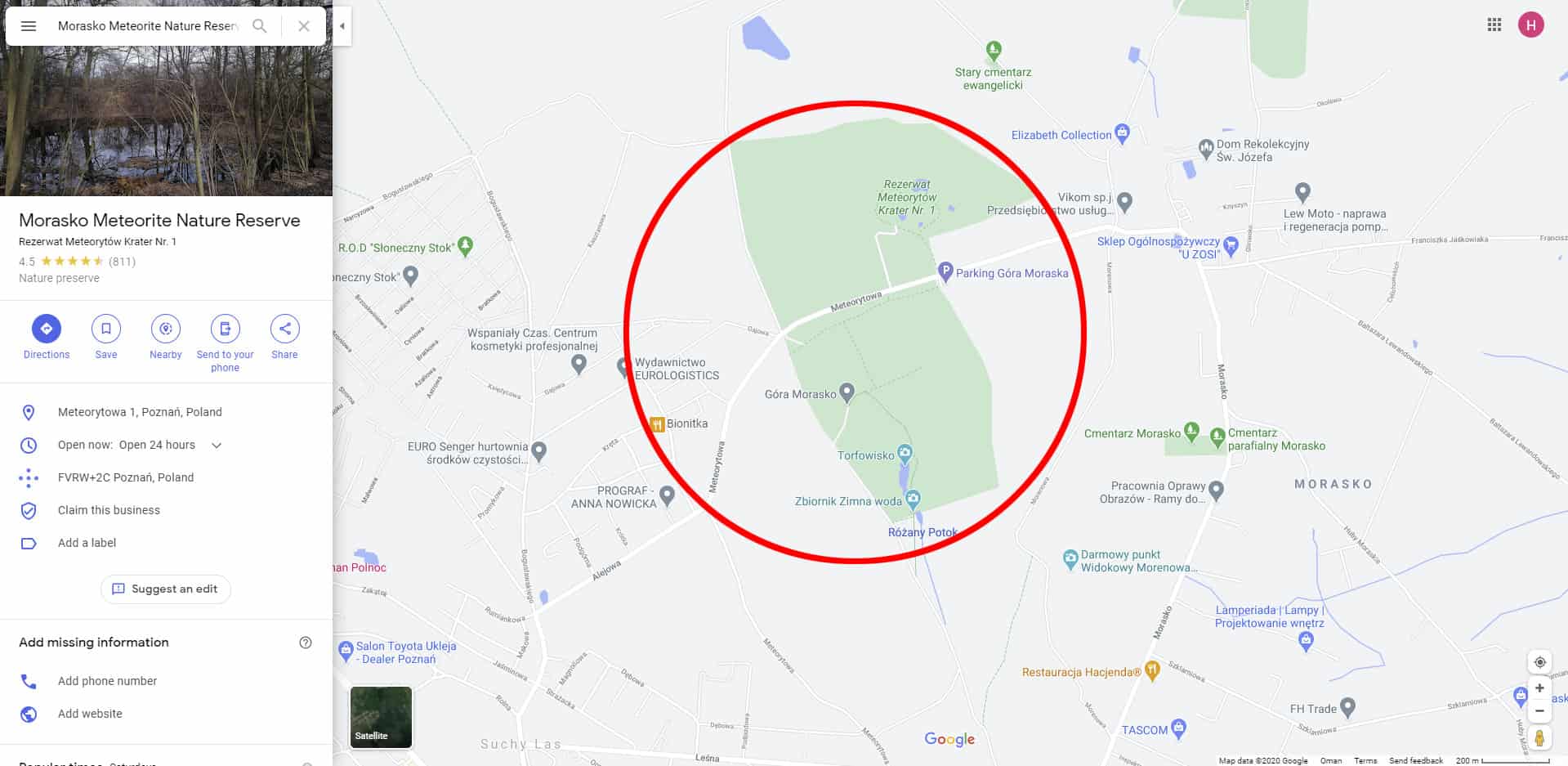This screenshot has width=1568, height=766.
Task: Zoom out on the map
Action: point(1539,711)
